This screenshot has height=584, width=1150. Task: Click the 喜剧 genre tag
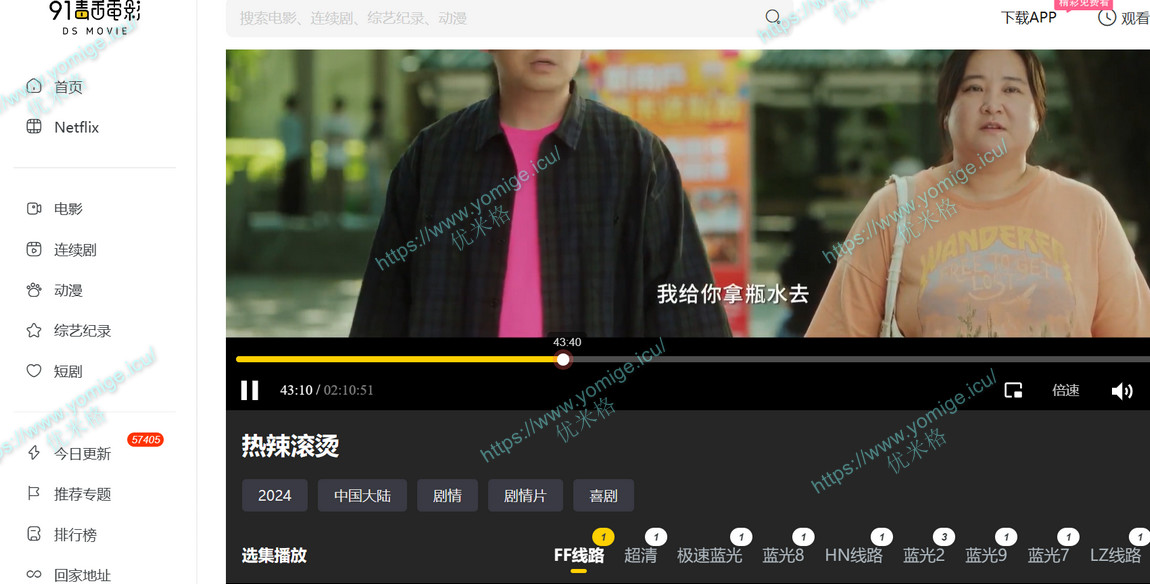point(603,495)
